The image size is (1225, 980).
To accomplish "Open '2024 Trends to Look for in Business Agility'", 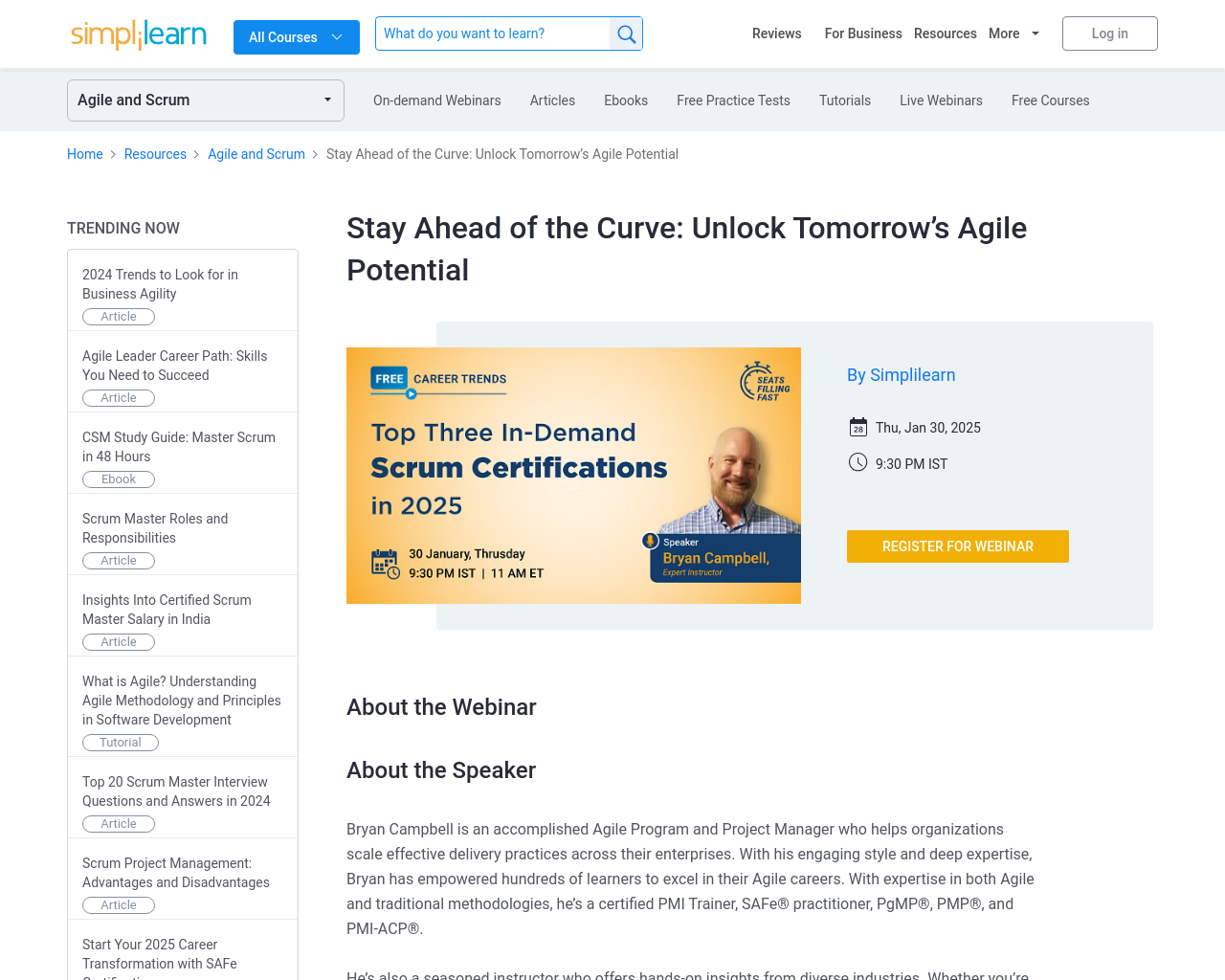I will tap(161, 284).
